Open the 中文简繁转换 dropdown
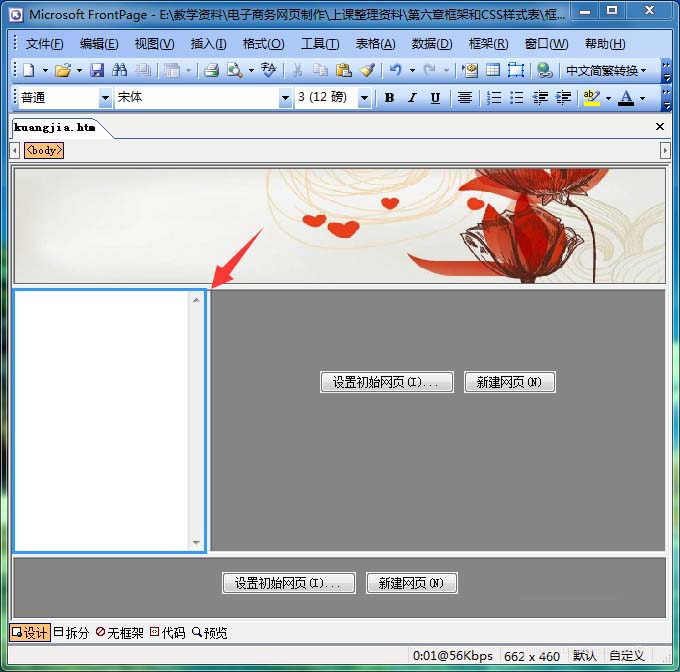Viewport: 680px width, 672px height. 606,70
